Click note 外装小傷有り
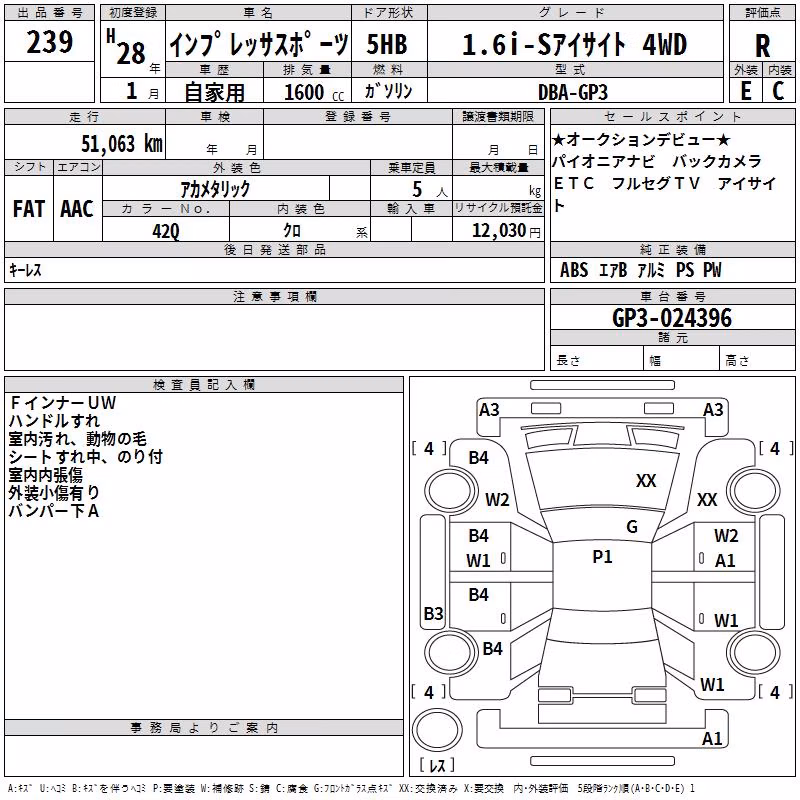The image size is (800, 800). click(54, 493)
